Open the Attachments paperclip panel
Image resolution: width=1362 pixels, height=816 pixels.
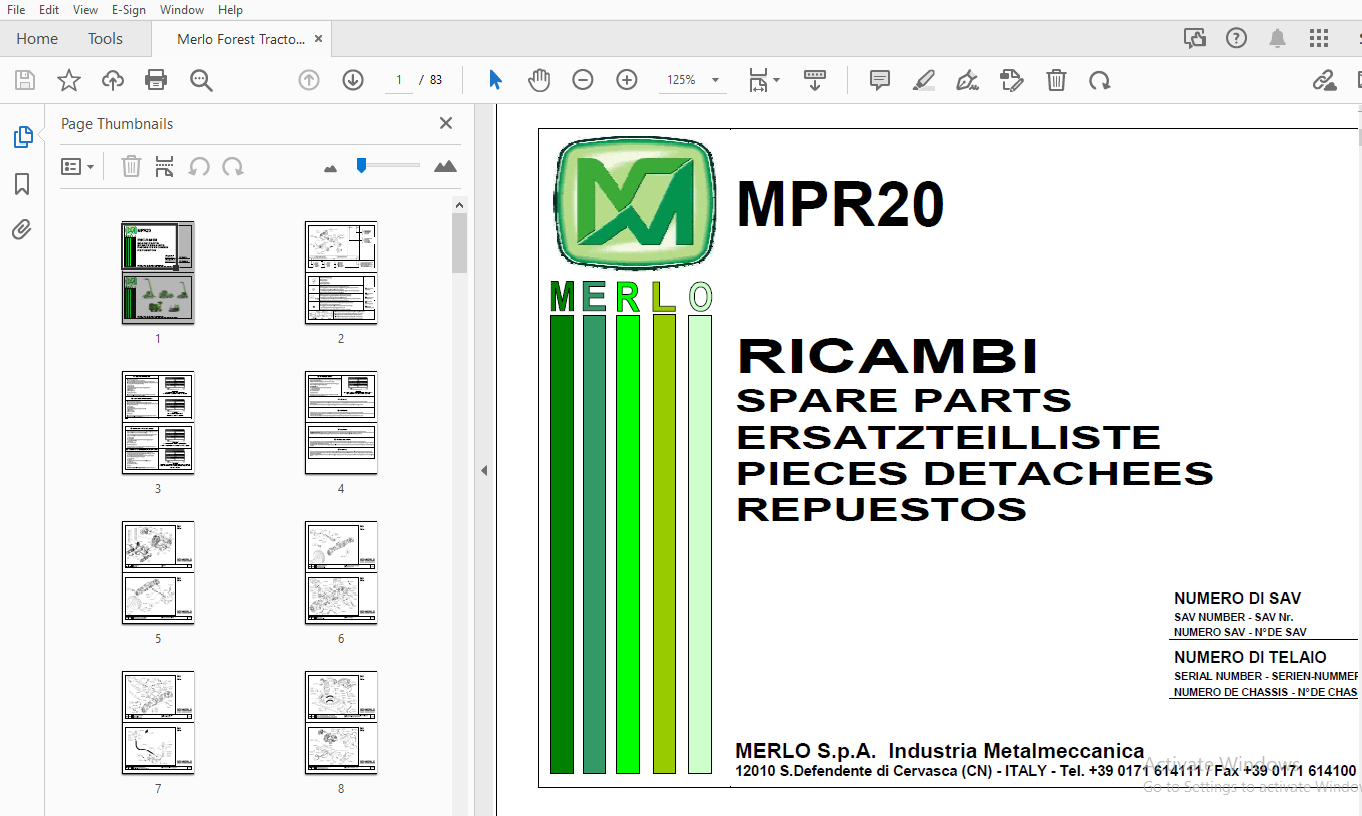tap(22, 230)
